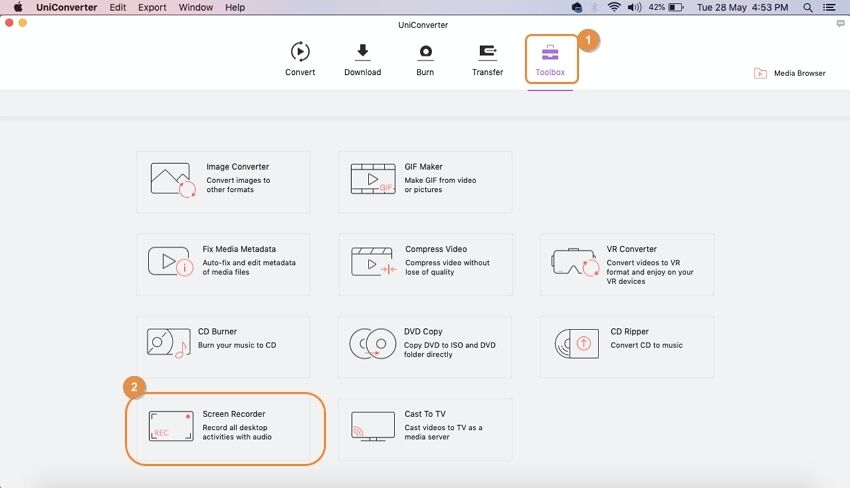Click "Convert CD to music" text
This screenshot has width=850, height=488.
[x=647, y=345]
